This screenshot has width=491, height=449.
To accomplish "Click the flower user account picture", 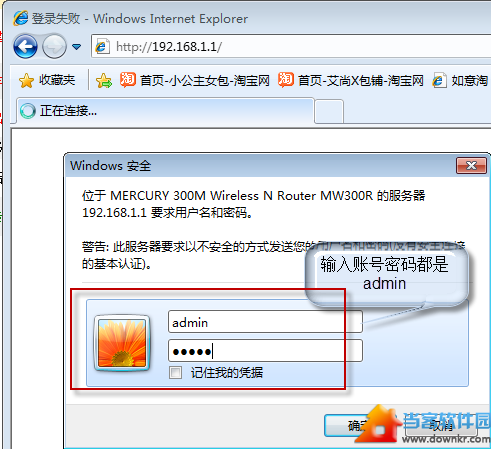I will [x=122, y=343].
